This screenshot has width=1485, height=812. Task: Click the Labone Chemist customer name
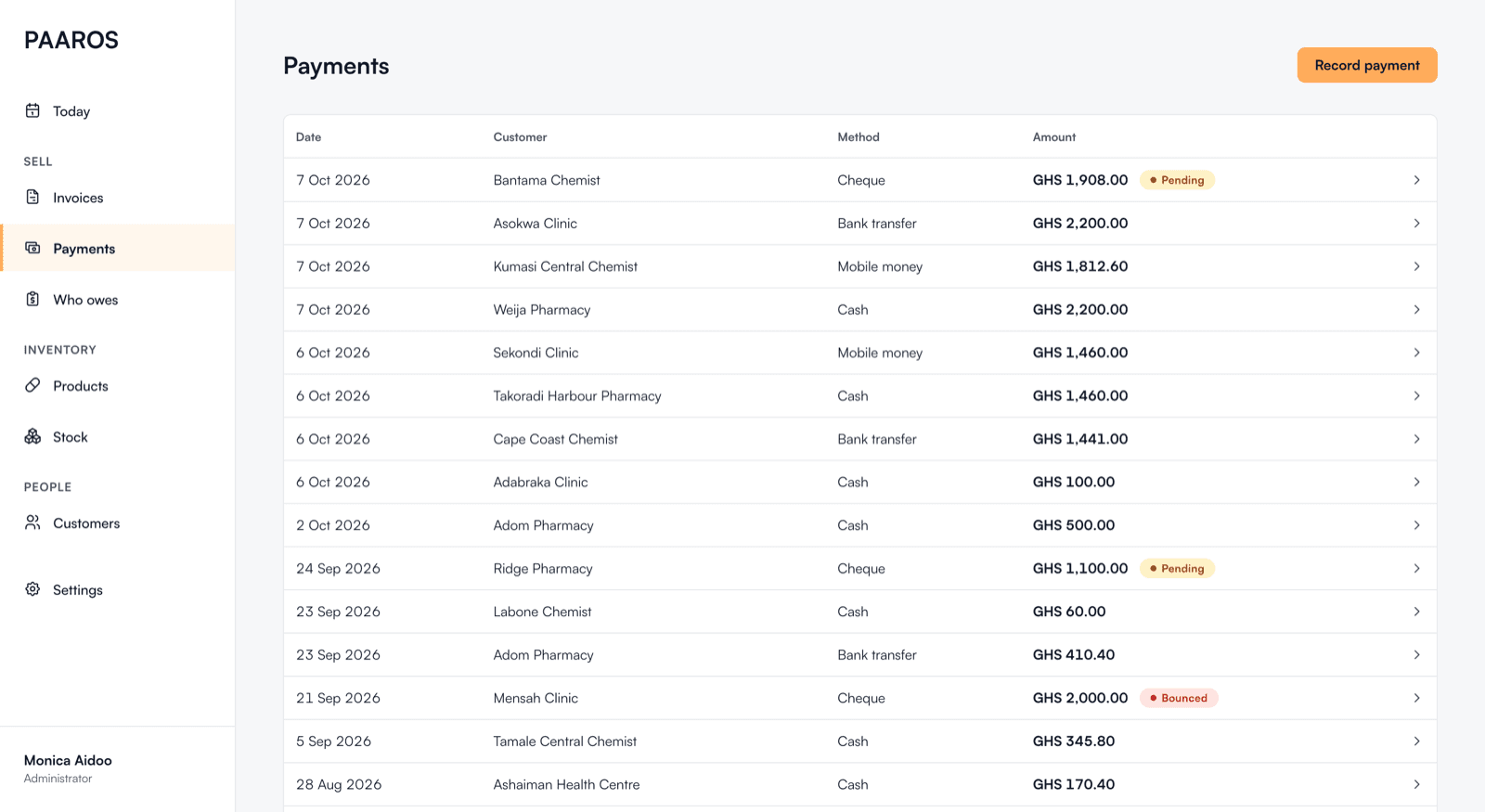[x=542, y=612]
